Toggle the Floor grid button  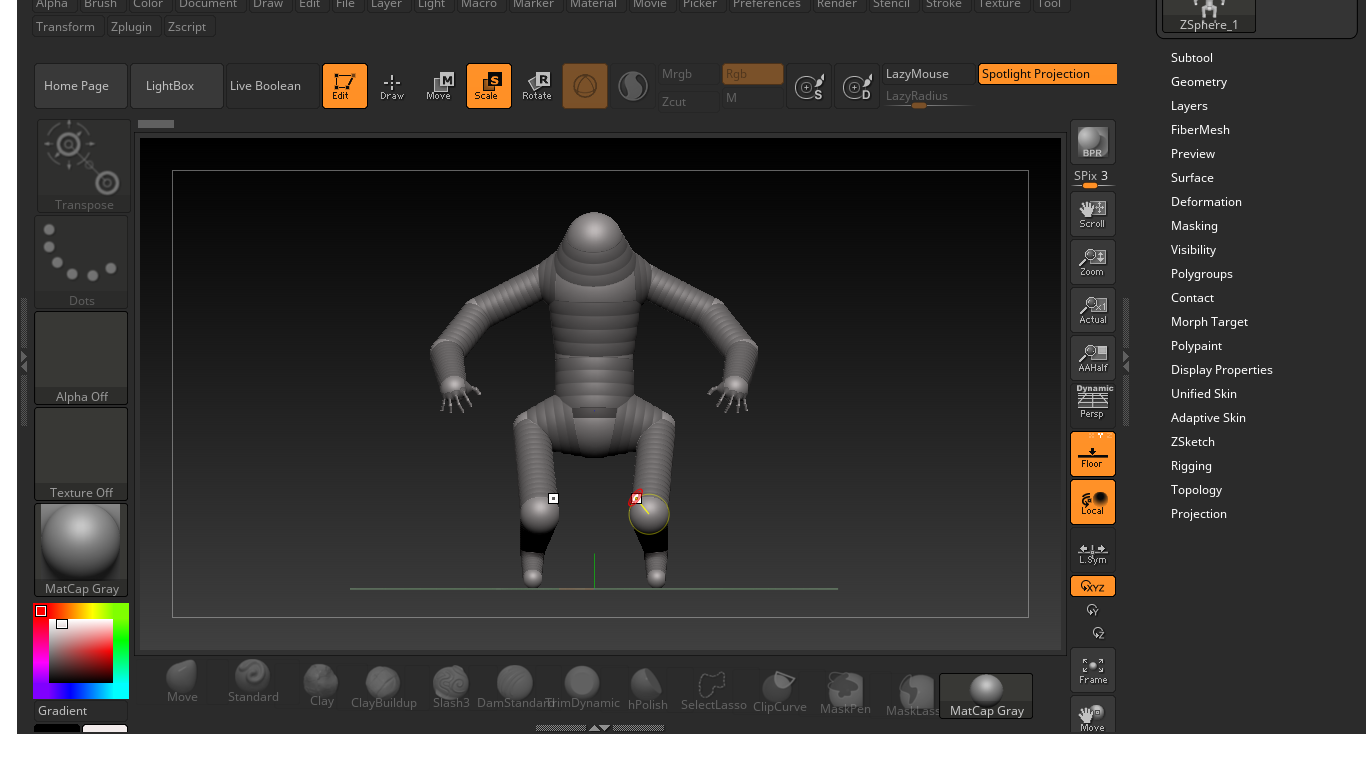tap(1092, 454)
